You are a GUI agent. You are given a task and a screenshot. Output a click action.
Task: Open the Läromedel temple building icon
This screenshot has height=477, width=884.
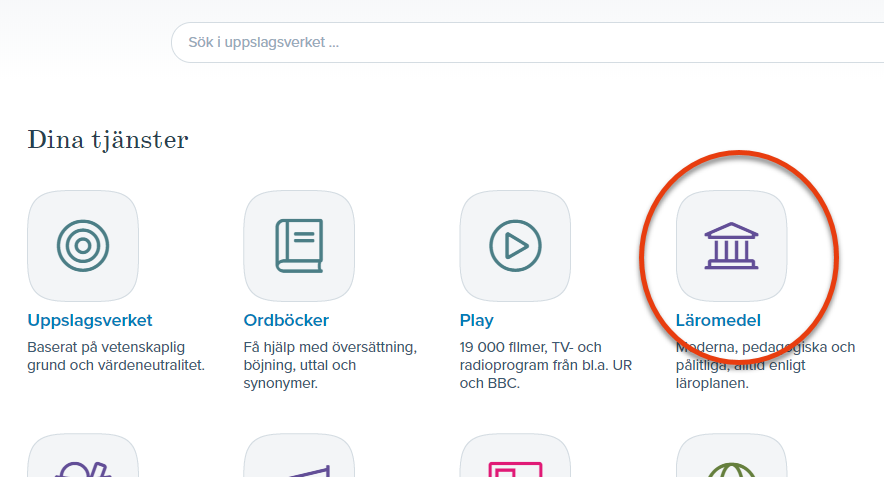click(731, 246)
